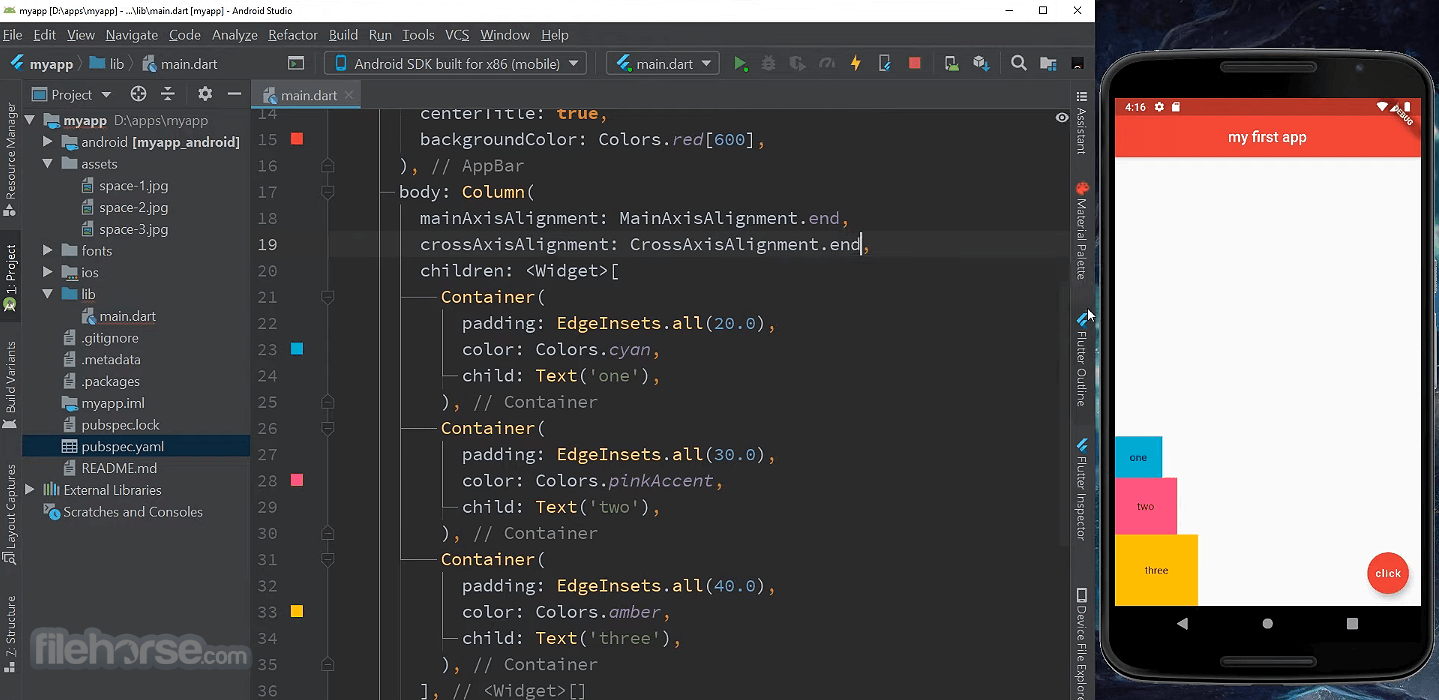Click the amber color swatch in gutter
This screenshot has width=1439, height=700.
(297, 611)
